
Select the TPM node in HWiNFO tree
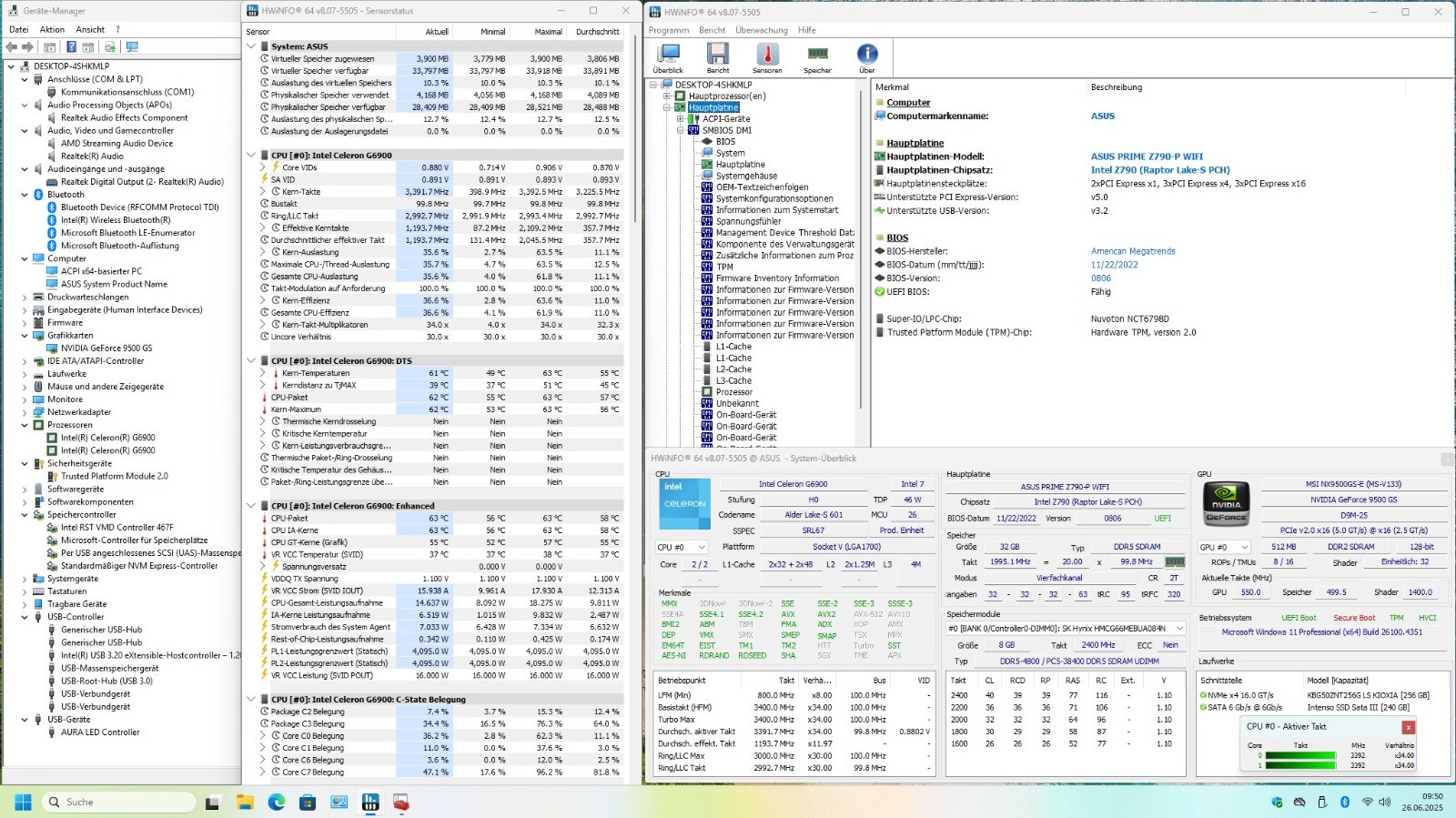point(724,267)
